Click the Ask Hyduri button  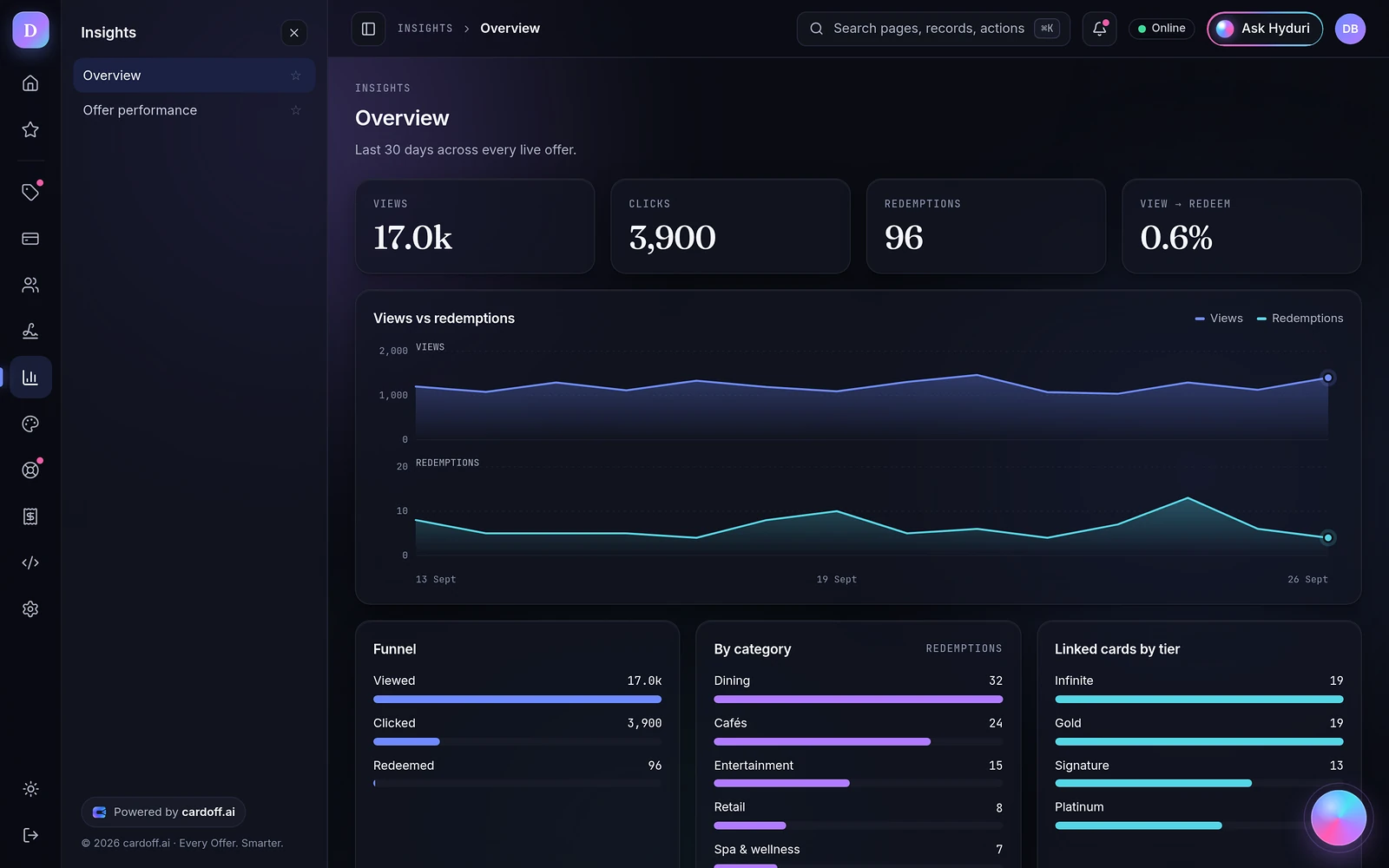[1265, 29]
